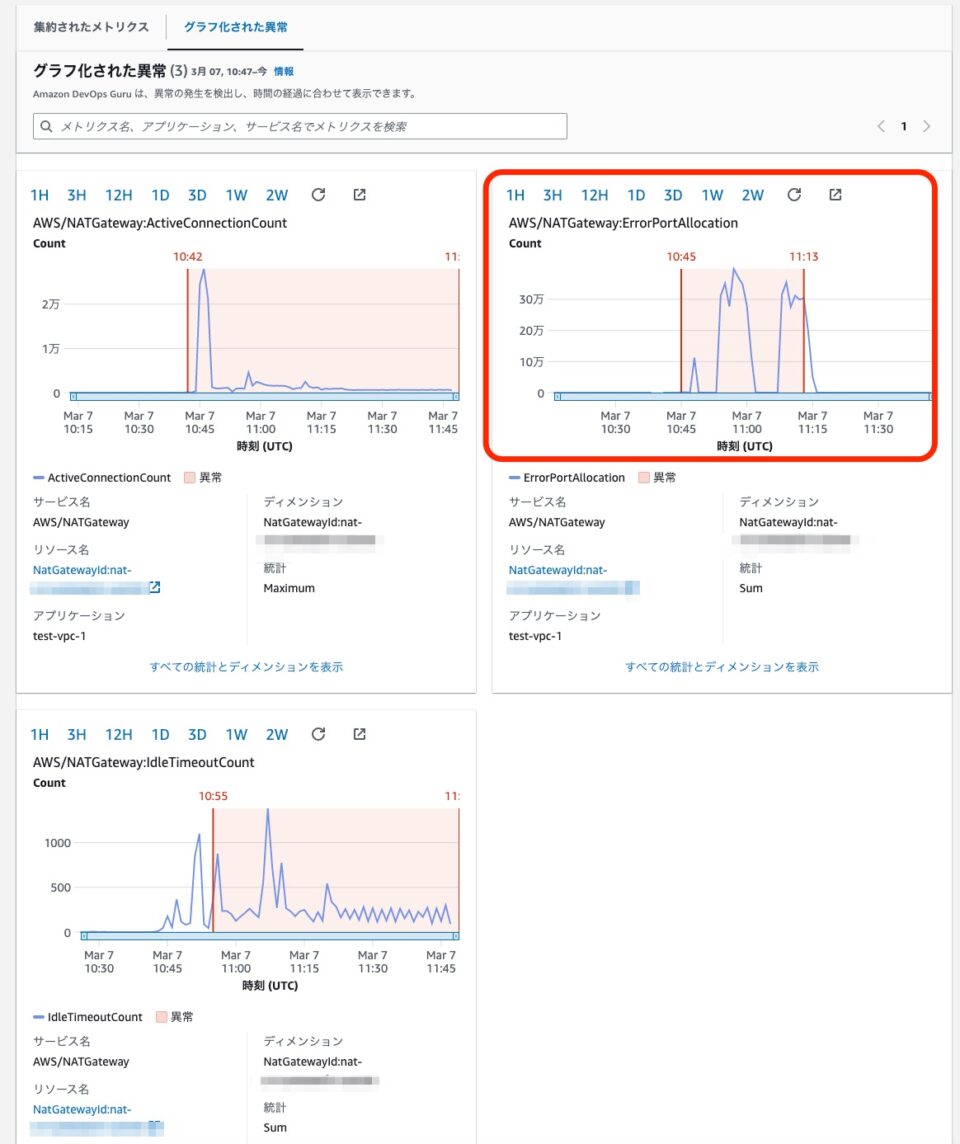Open ActiveConnectionCount graph in CloudWatch
Image resolution: width=960 pixels, height=1144 pixels.
359,195
